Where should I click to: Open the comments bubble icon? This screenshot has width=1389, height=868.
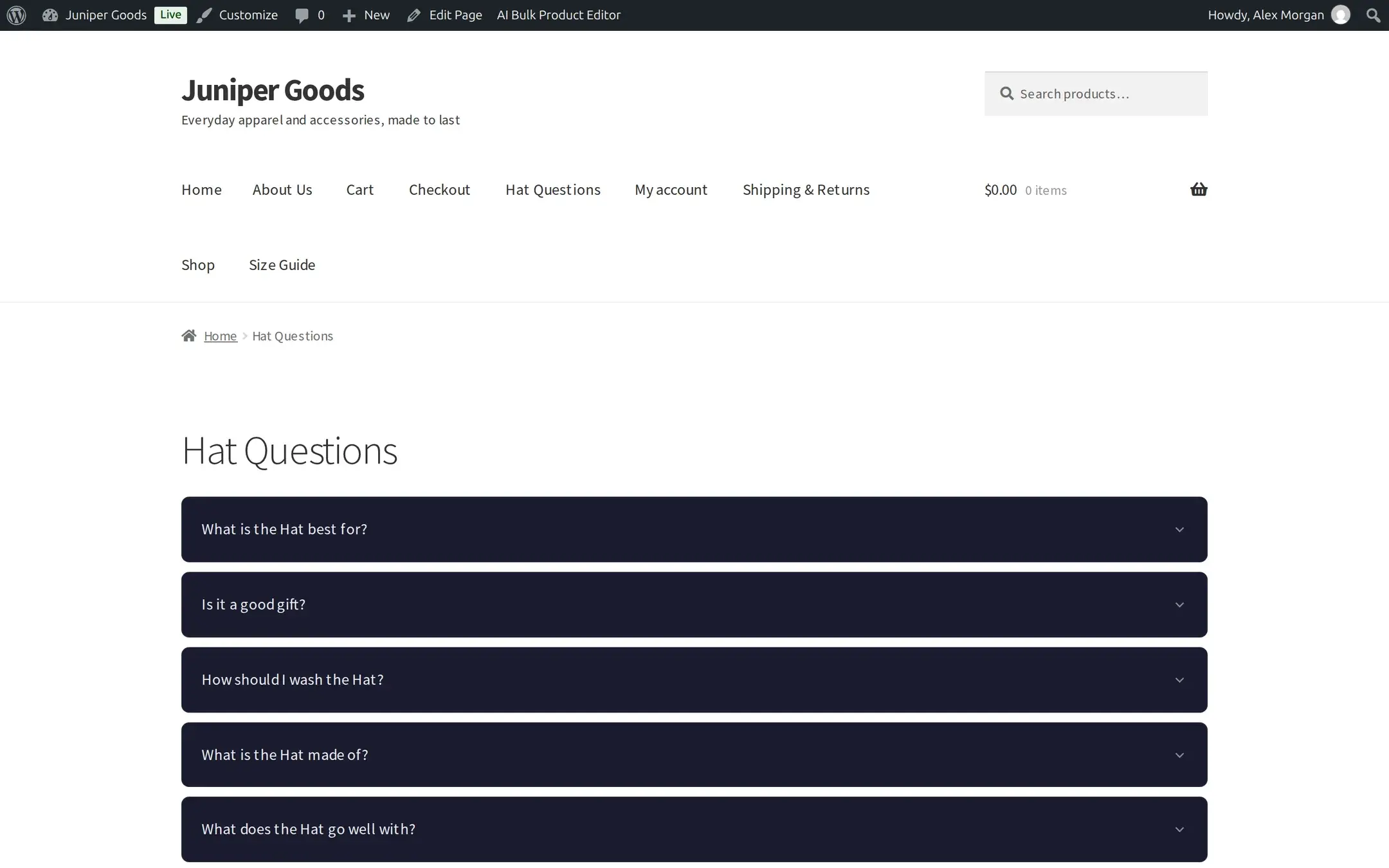pos(302,15)
